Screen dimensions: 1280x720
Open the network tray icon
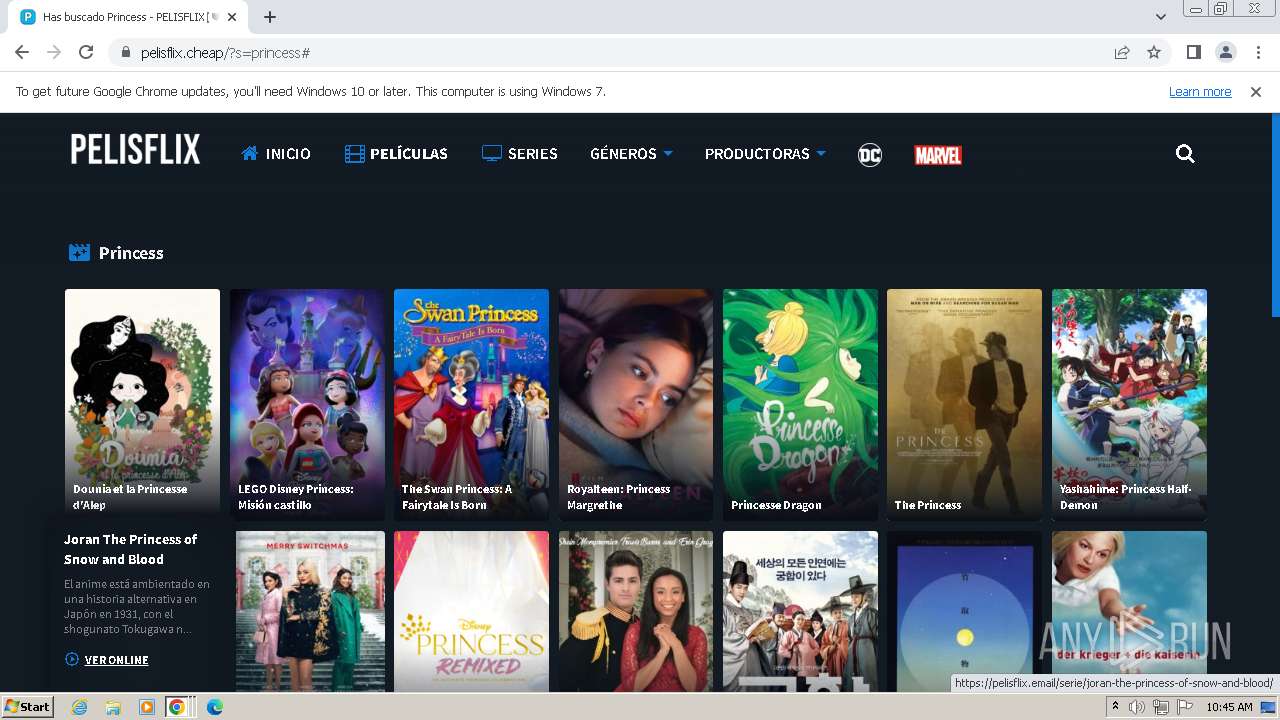coord(1160,707)
